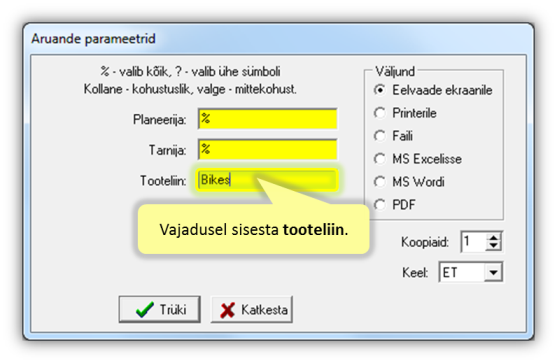Click the green checkmark icon on Trüki
557x363 pixels.
(x=145, y=310)
